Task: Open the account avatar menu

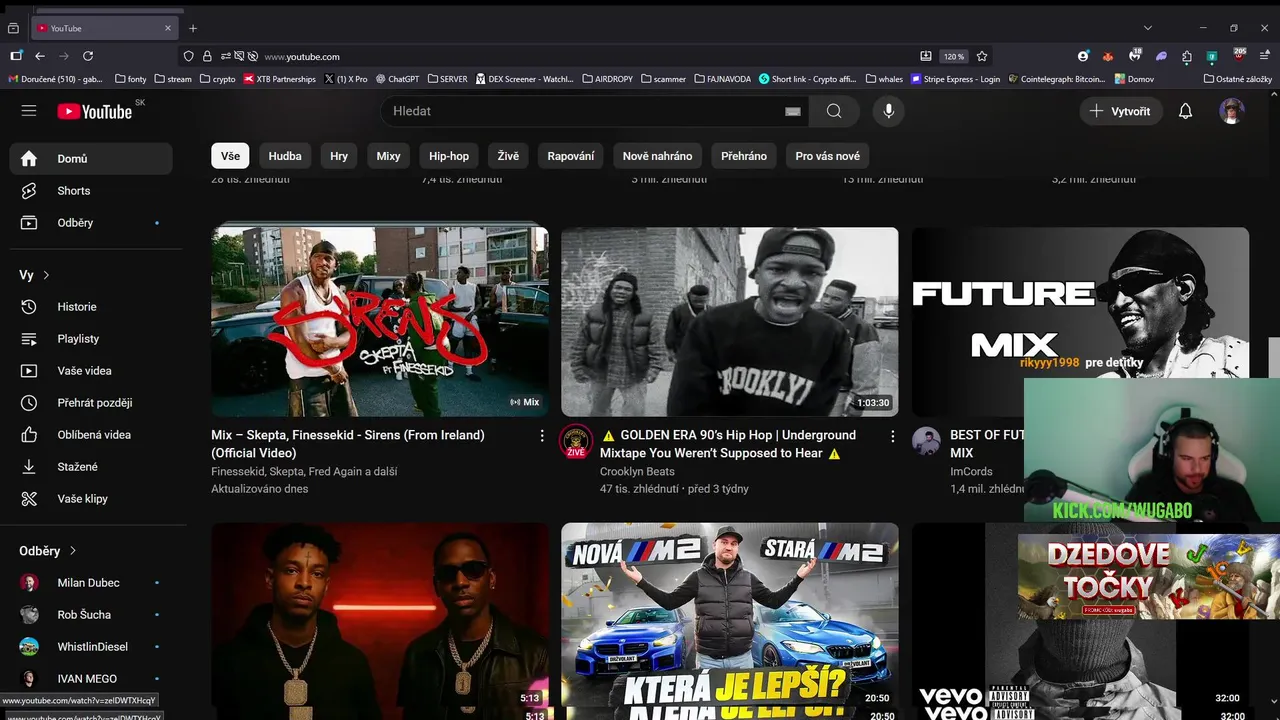Action: pyautogui.click(x=1232, y=111)
